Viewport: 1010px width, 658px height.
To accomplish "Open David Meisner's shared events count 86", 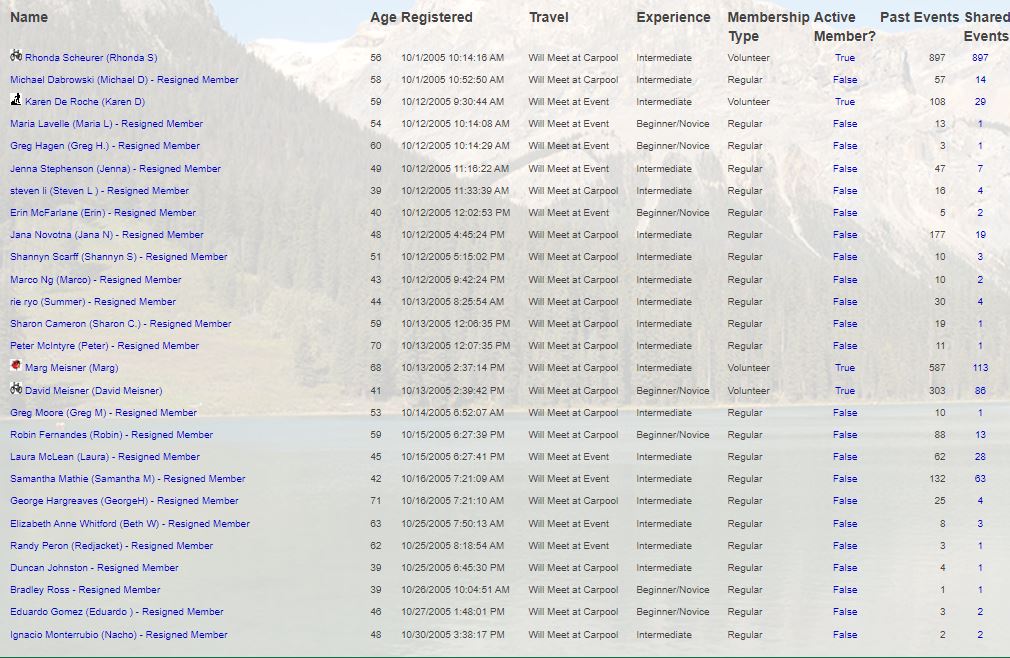I will click(x=980, y=391).
